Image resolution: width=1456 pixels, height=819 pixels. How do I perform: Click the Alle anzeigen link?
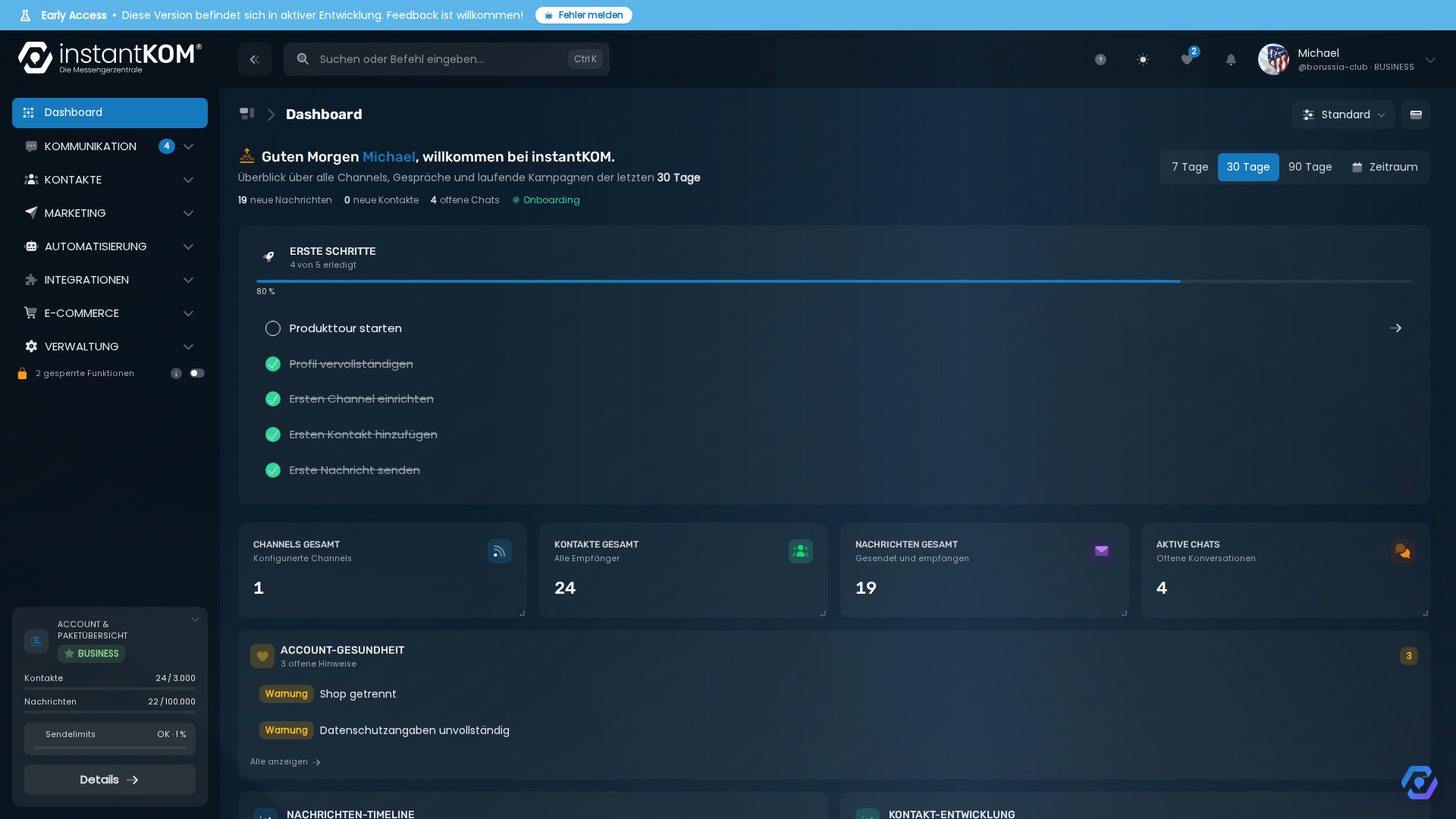[x=285, y=761]
